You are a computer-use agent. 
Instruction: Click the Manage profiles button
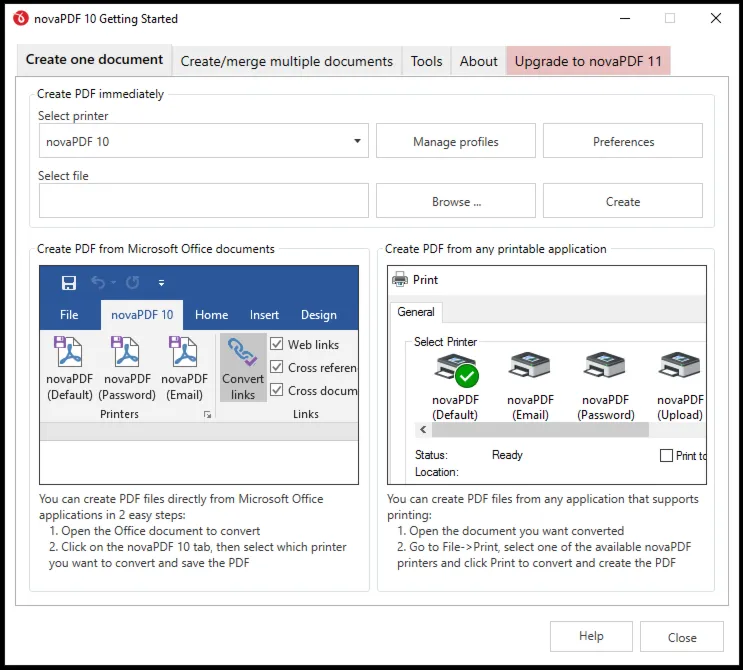[456, 141]
